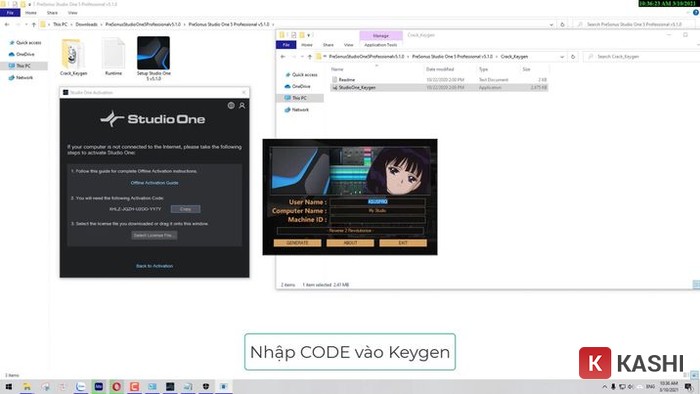Open Opera browser from the taskbar
The height and width of the screenshot is (394, 700).
pyautogui.click(x=117, y=386)
